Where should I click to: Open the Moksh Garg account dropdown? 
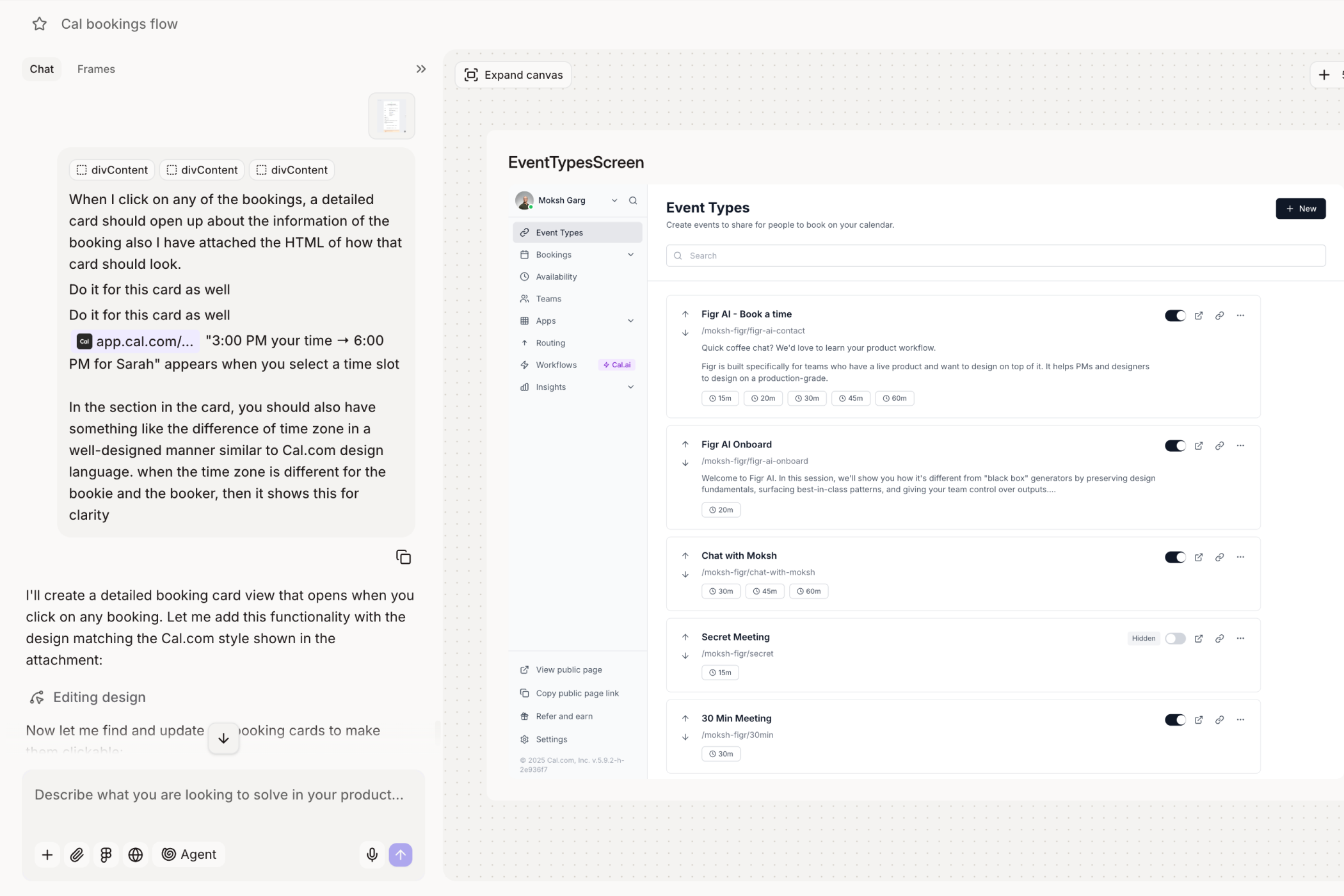pyautogui.click(x=614, y=200)
